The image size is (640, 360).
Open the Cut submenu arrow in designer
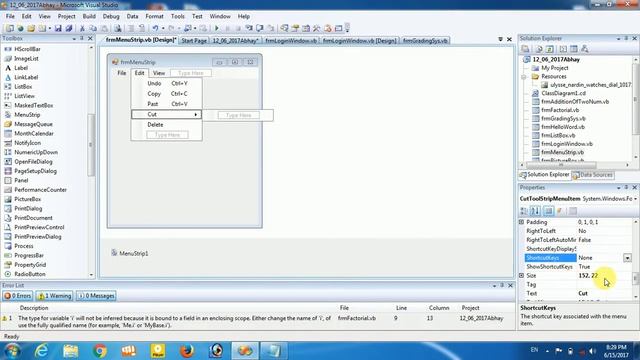[196, 114]
